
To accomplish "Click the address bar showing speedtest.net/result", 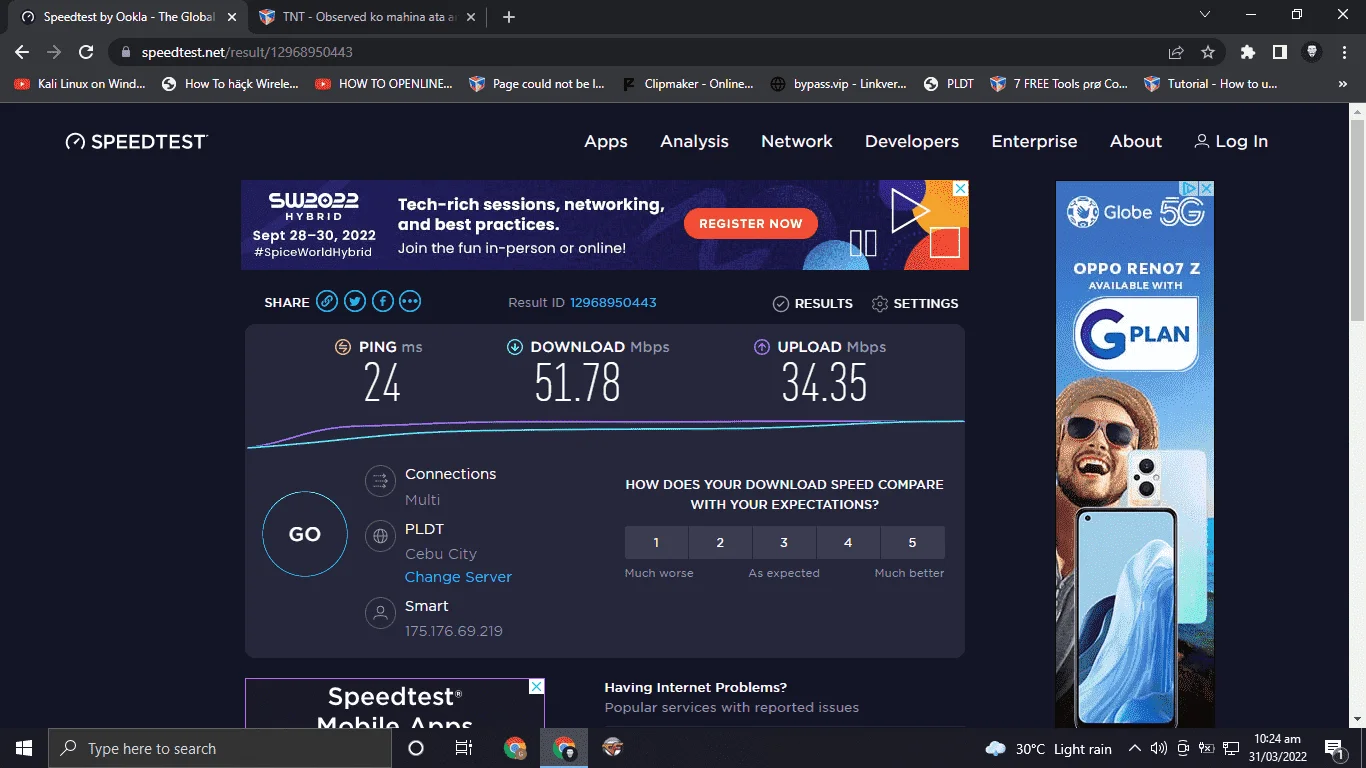I will (640, 52).
